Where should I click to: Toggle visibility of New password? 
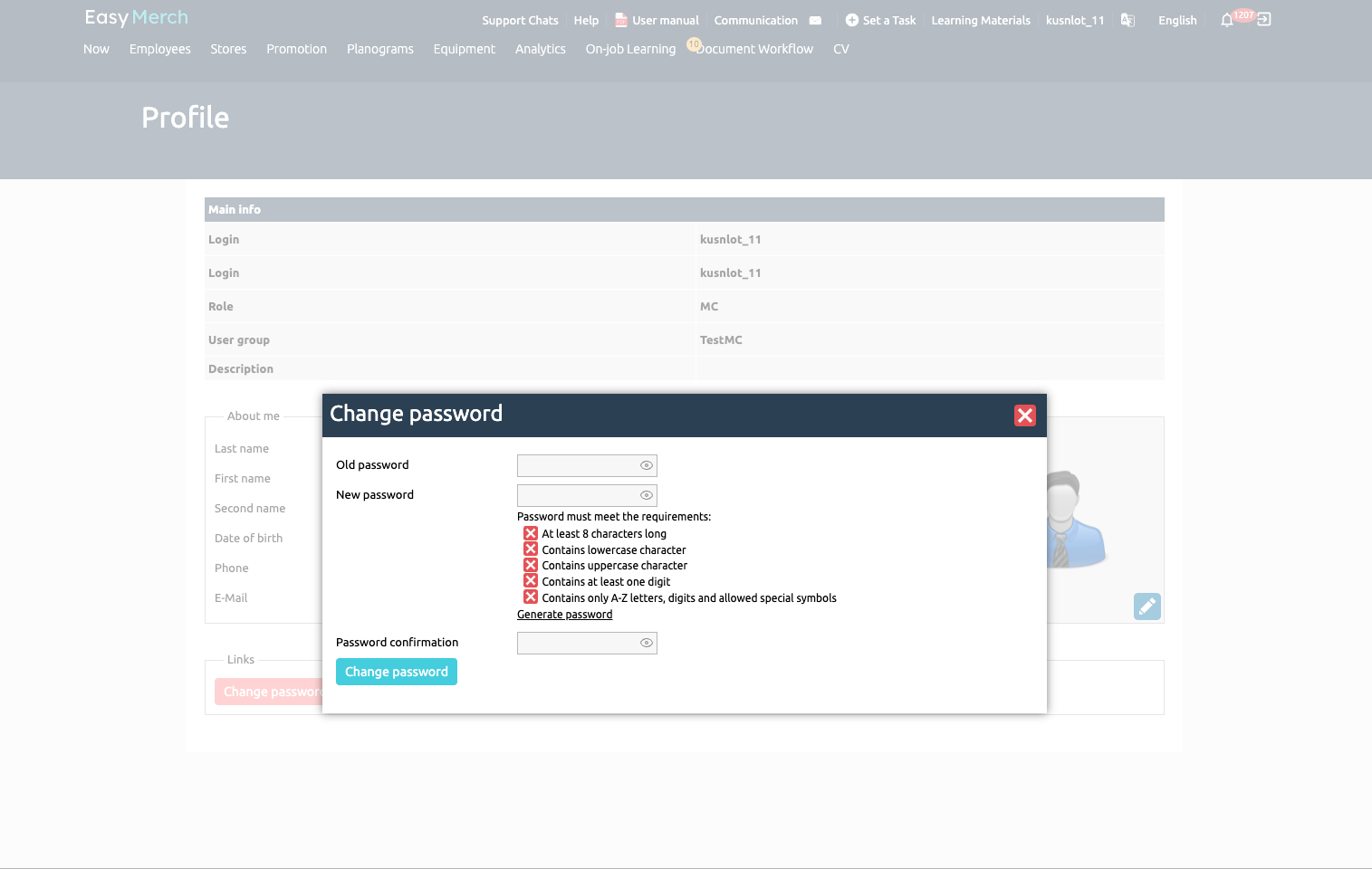646,495
